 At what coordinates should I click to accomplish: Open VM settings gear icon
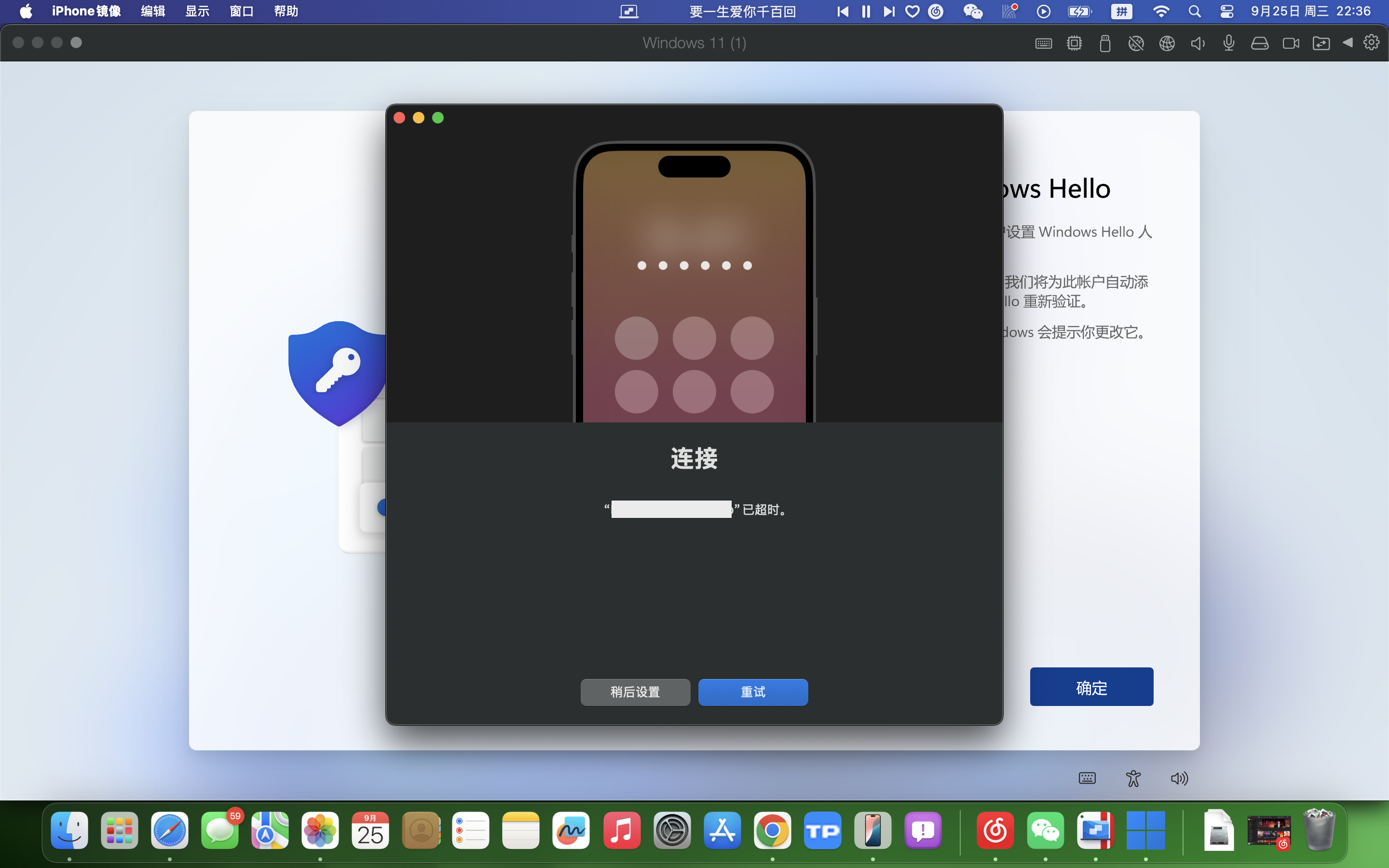point(1371,42)
